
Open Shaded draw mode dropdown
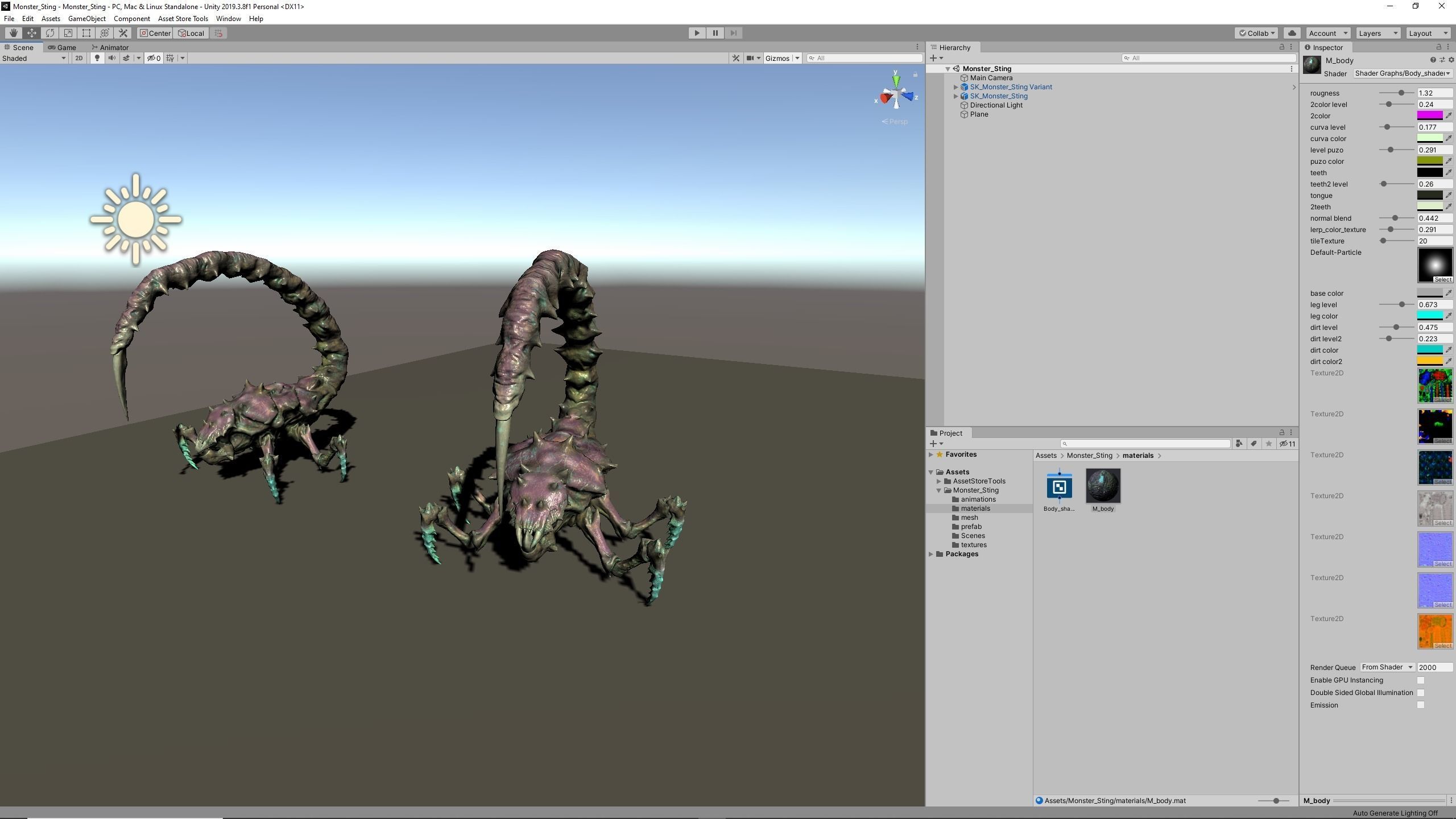pyautogui.click(x=34, y=58)
